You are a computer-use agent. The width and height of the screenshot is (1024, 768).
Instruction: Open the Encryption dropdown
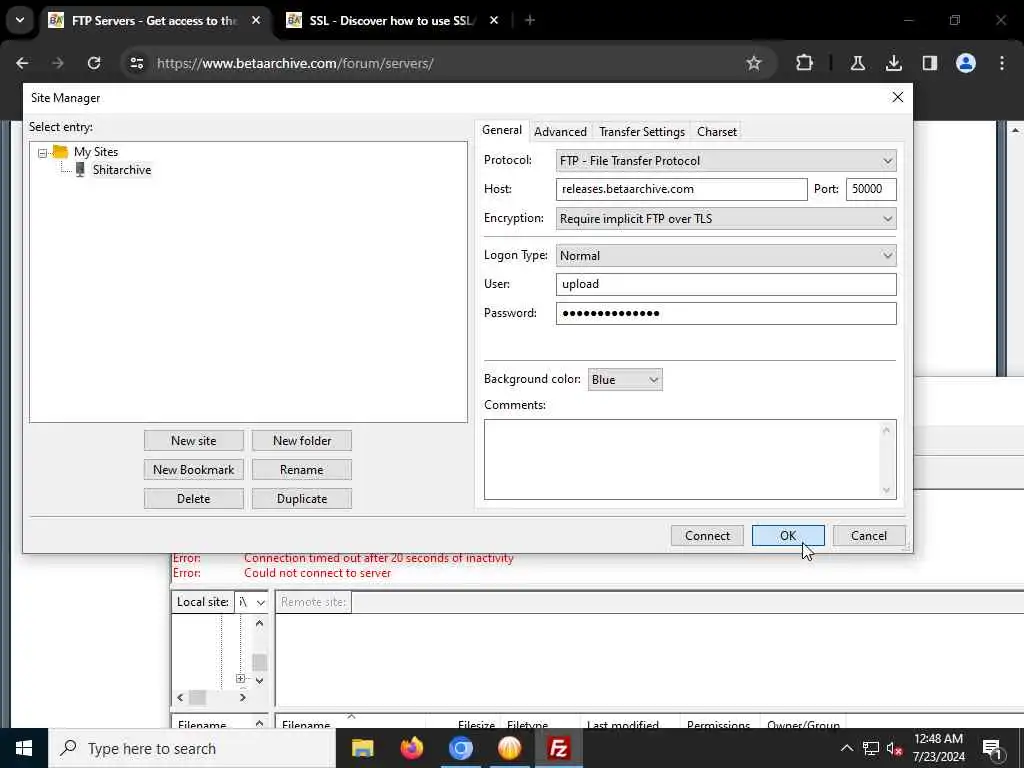pyautogui.click(x=726, y=219)
